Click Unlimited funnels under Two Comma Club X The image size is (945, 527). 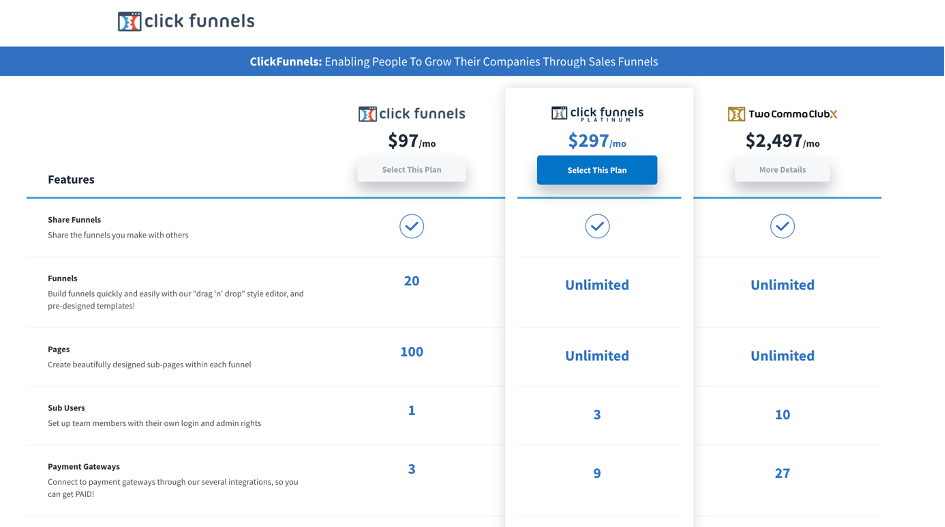782,285
